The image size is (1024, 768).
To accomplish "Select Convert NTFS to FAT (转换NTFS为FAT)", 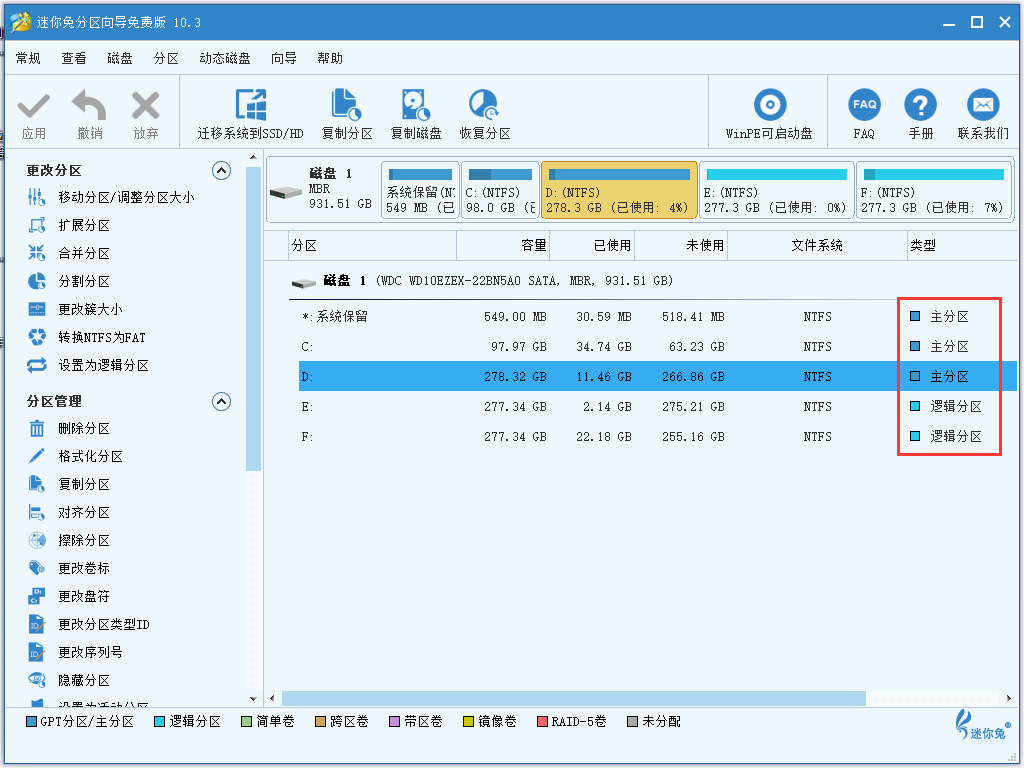I will [x=87, y=338].
